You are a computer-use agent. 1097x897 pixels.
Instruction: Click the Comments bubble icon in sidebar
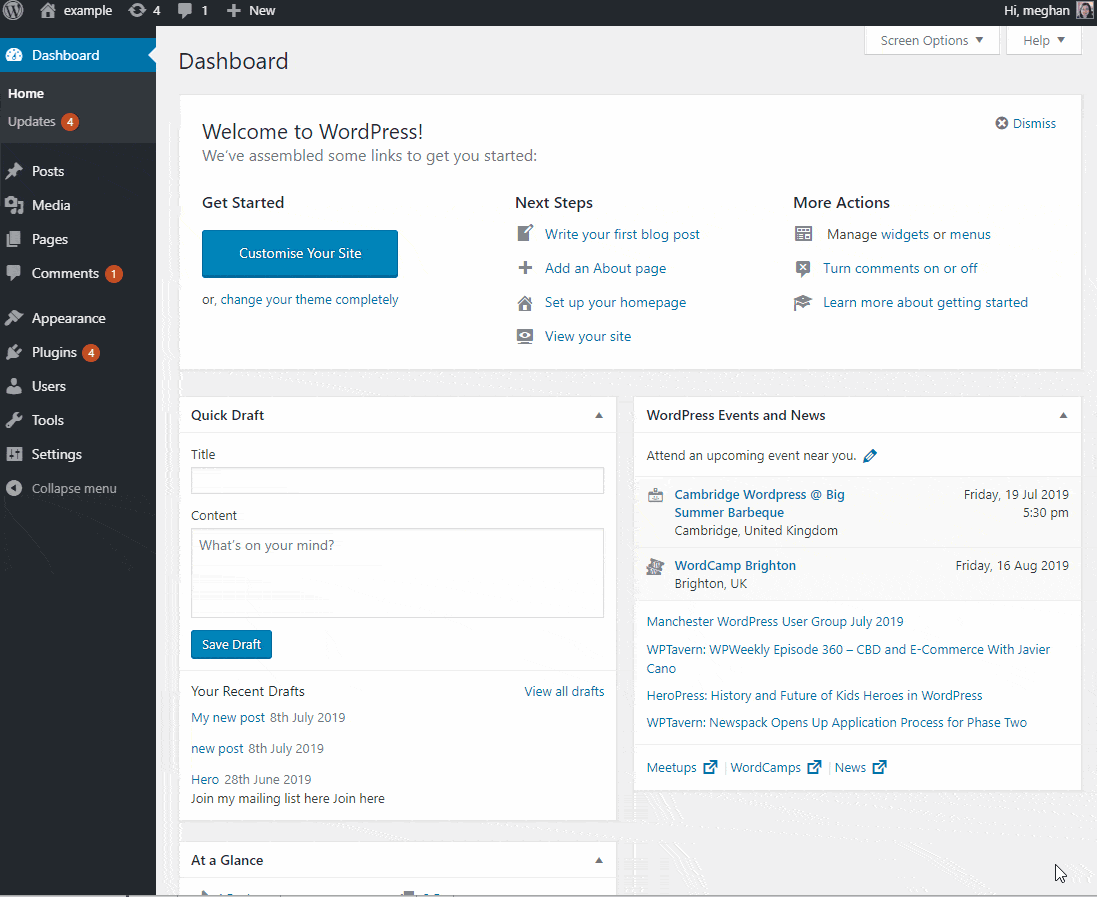[x=14, y=273]
